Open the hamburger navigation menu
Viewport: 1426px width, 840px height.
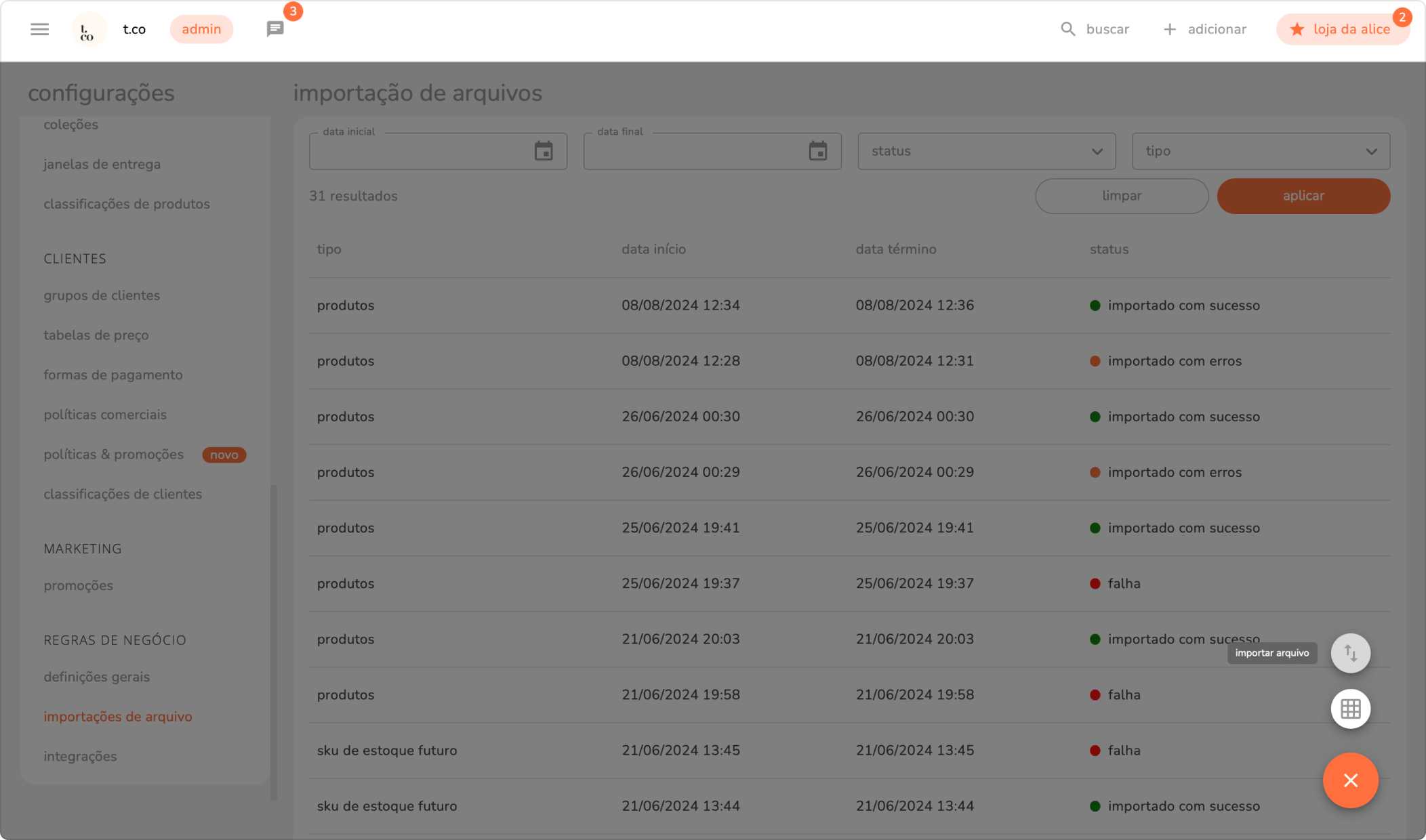(39, 29)
